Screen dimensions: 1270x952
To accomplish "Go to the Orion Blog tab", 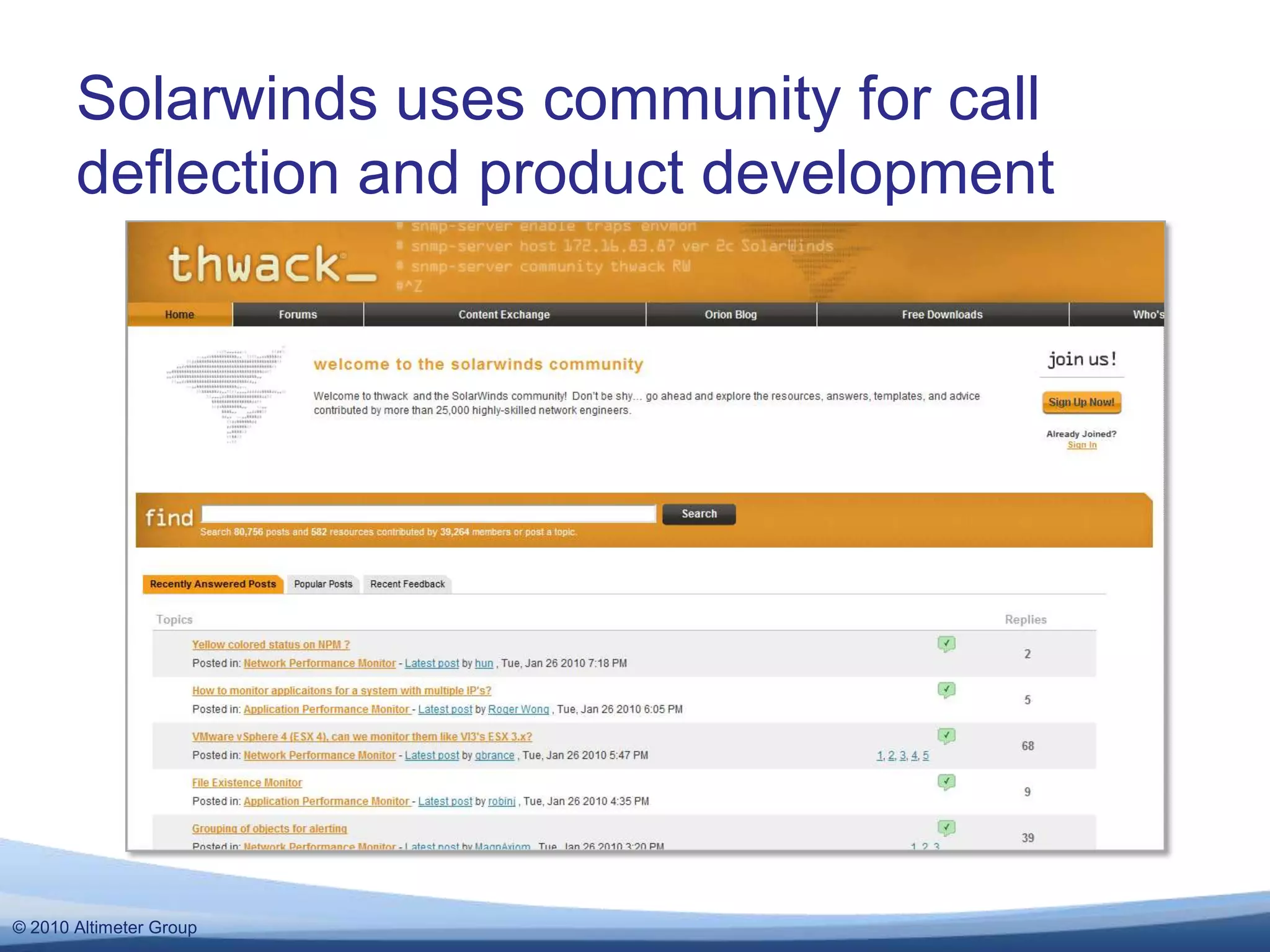I will (730, 315).
